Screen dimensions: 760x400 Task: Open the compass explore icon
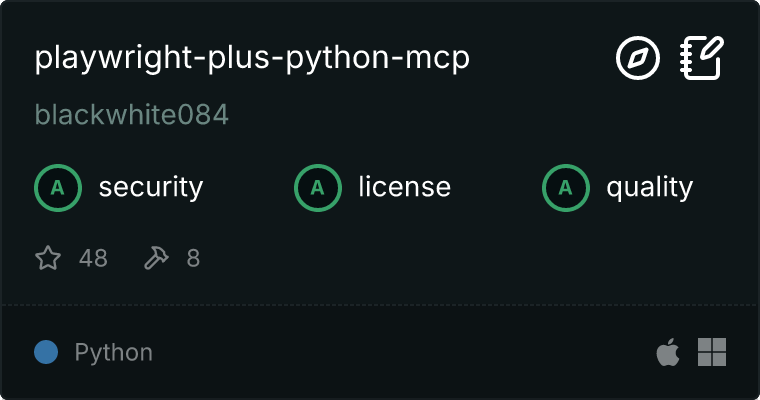coord(637,58)
